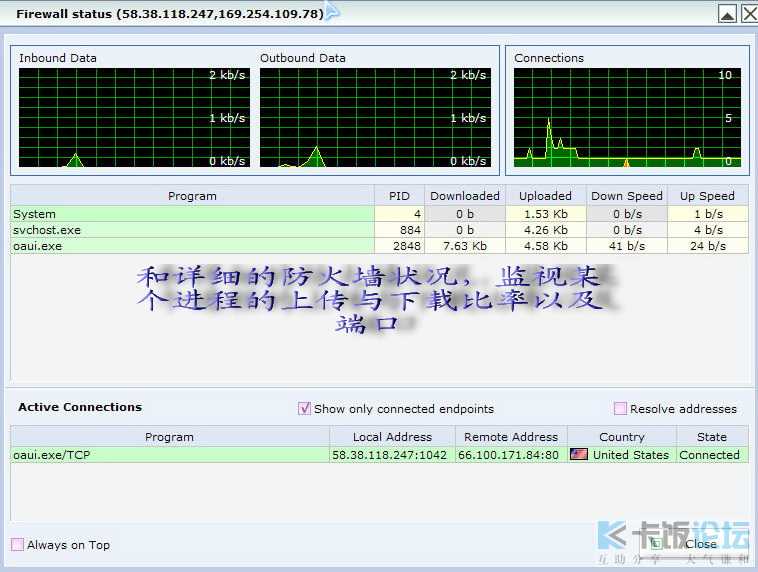This screenshot has height=572, width=758.
Task: Click PID value 884
Action: 410,230
